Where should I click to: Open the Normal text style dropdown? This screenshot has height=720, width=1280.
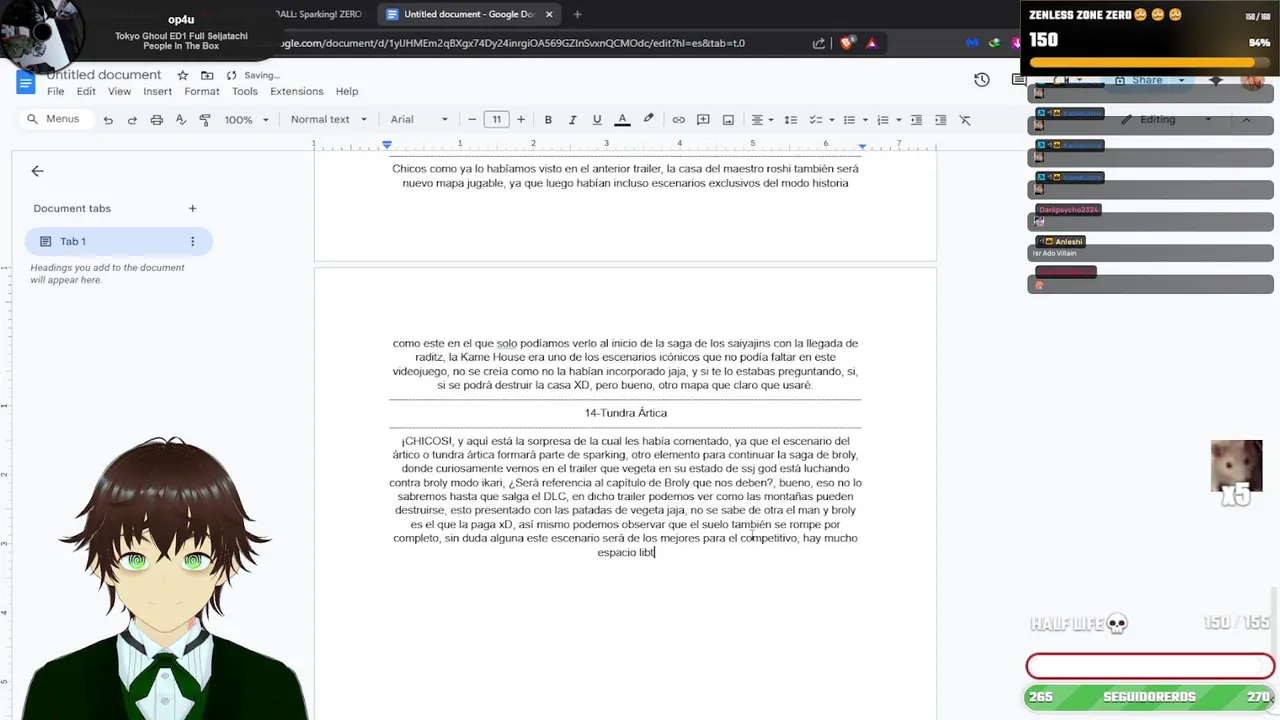[328, 120]
